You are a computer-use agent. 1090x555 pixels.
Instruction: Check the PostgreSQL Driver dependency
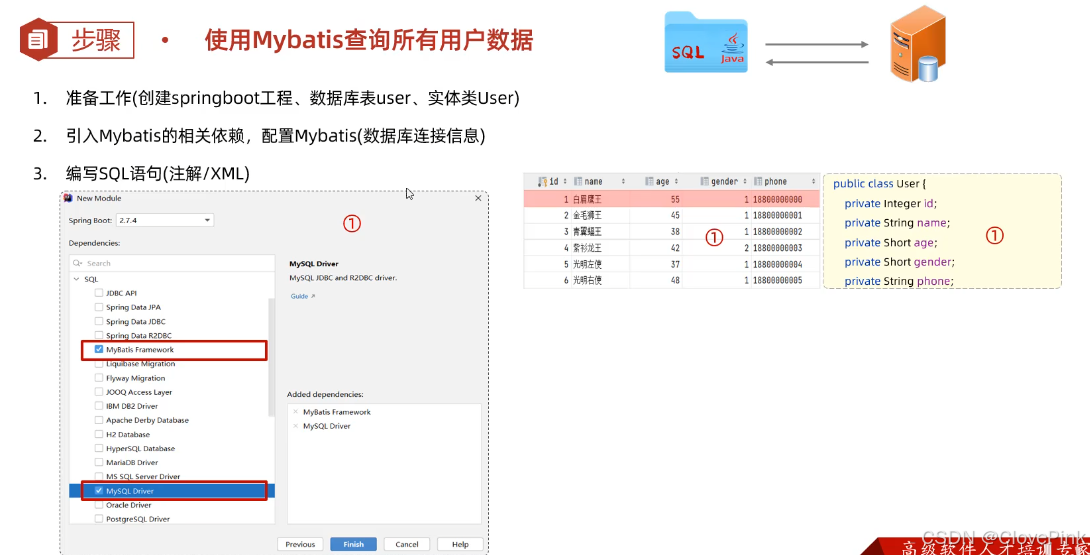click(99, 519)
